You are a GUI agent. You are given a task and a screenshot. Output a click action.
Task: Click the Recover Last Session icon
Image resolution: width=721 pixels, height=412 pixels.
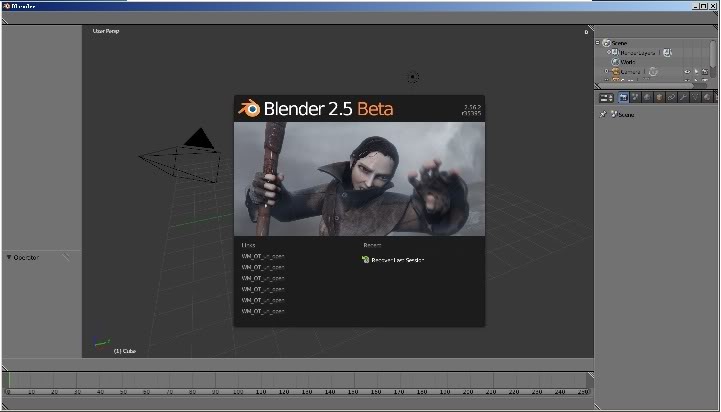(x=366, y=259)
